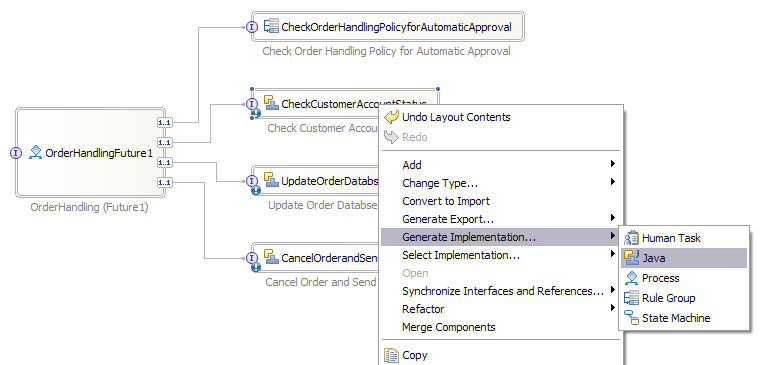Click the State Machine icon in submenu
The height and width of the screenshot is (365, 761).
tap(631, 318)
